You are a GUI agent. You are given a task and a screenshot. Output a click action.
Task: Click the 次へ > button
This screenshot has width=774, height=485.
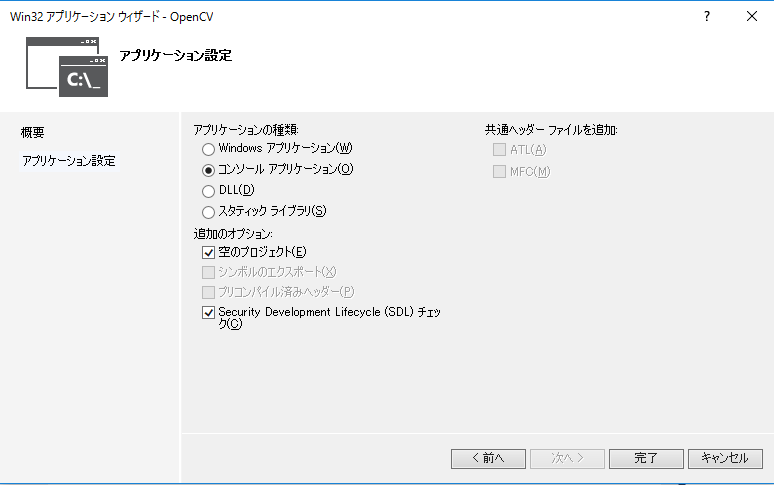(567, 458)
